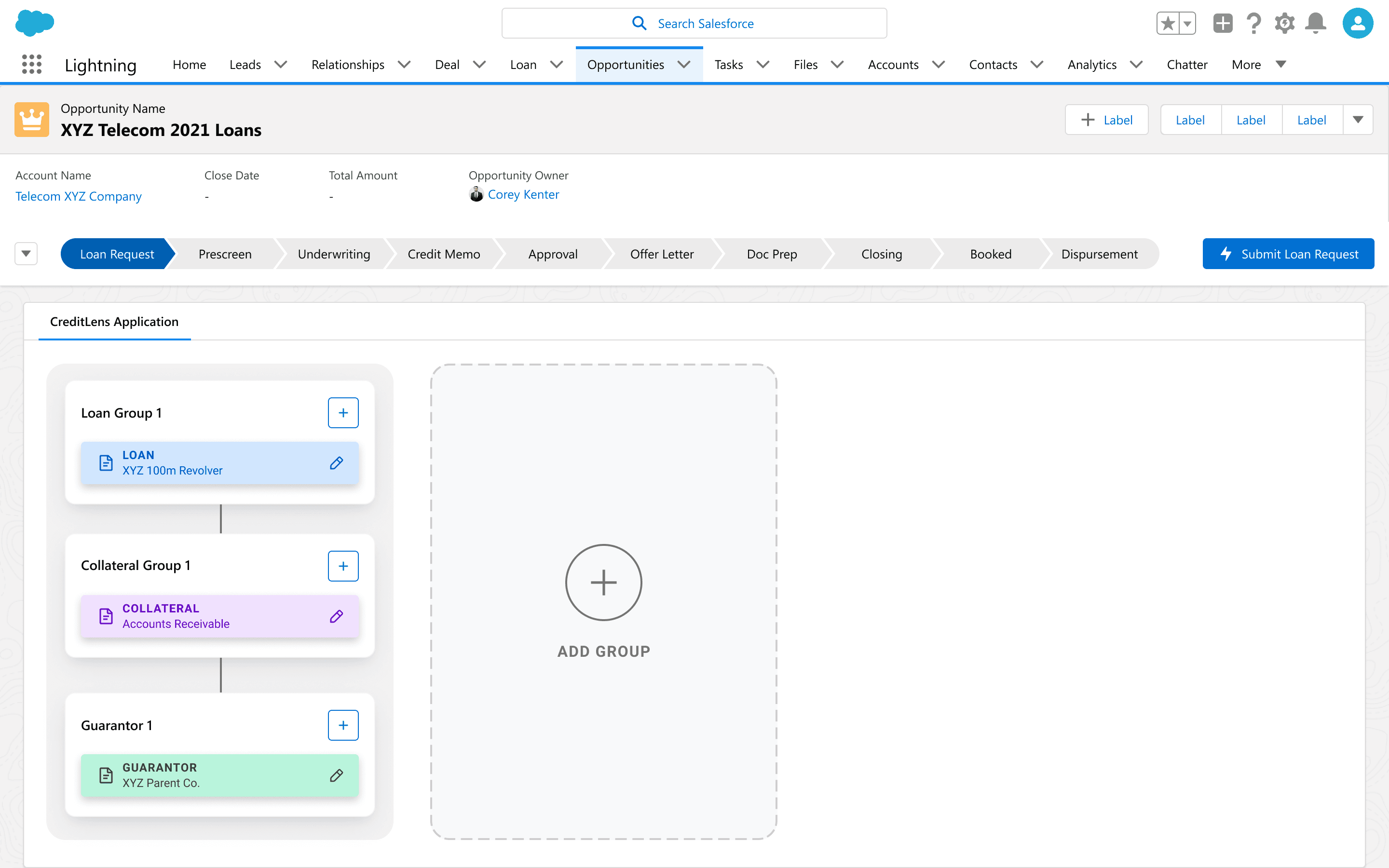Select the Closing stage
This screenshot has width=1389, height=868.
click(x=882, y=254)
